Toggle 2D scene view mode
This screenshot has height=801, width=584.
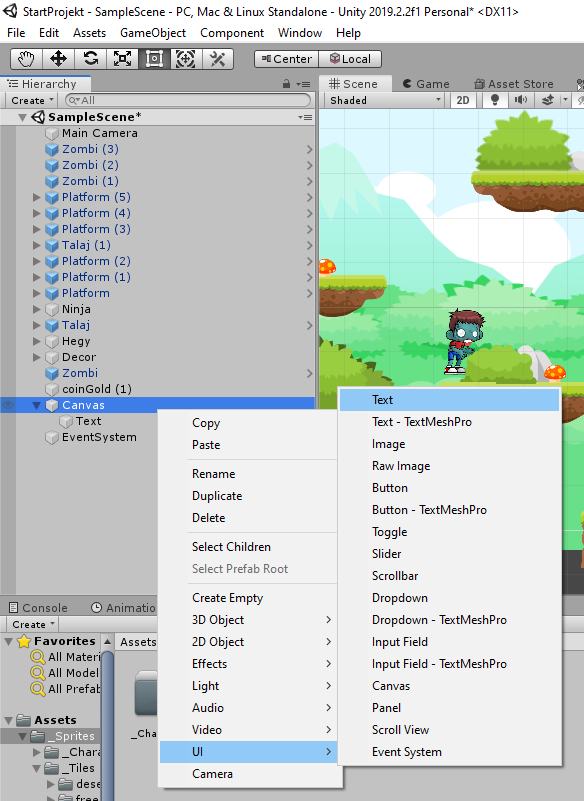[463, 100]
